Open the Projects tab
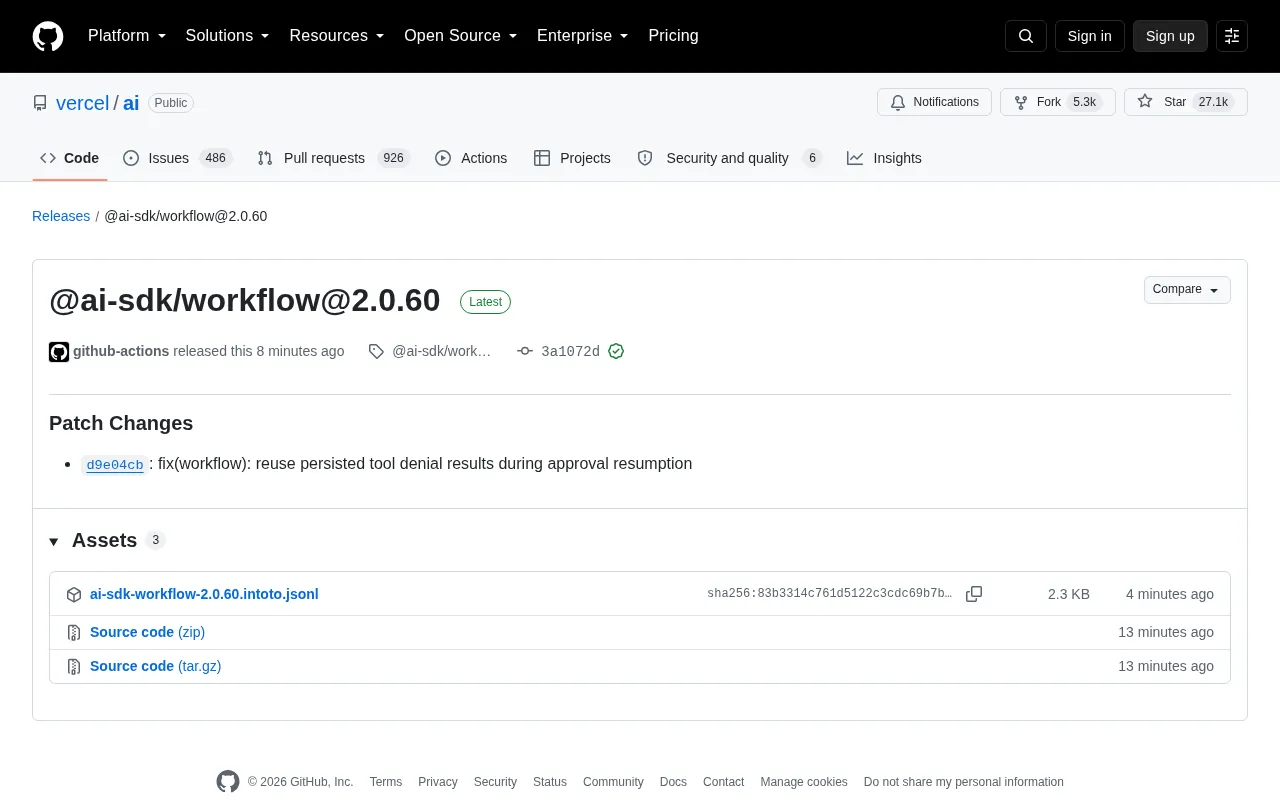The width and height of the screenshot is (1280, 800). click(572, 158)
